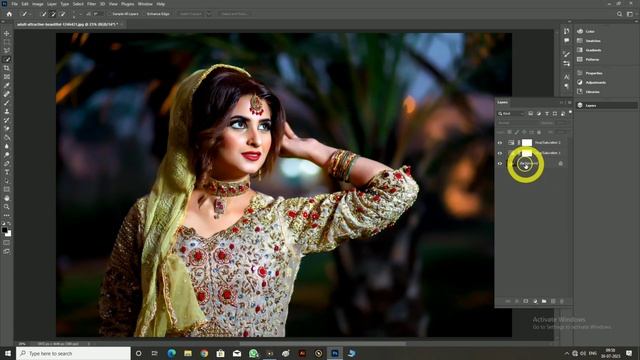Select the Crop tool

click(7, 68)
